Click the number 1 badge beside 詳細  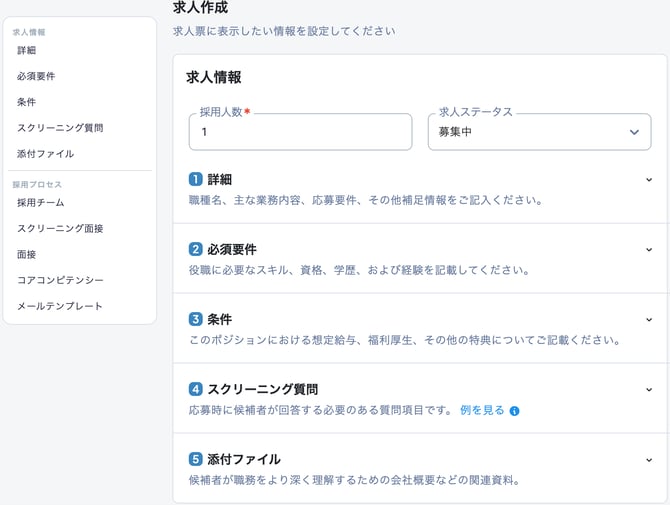point(196,179)
